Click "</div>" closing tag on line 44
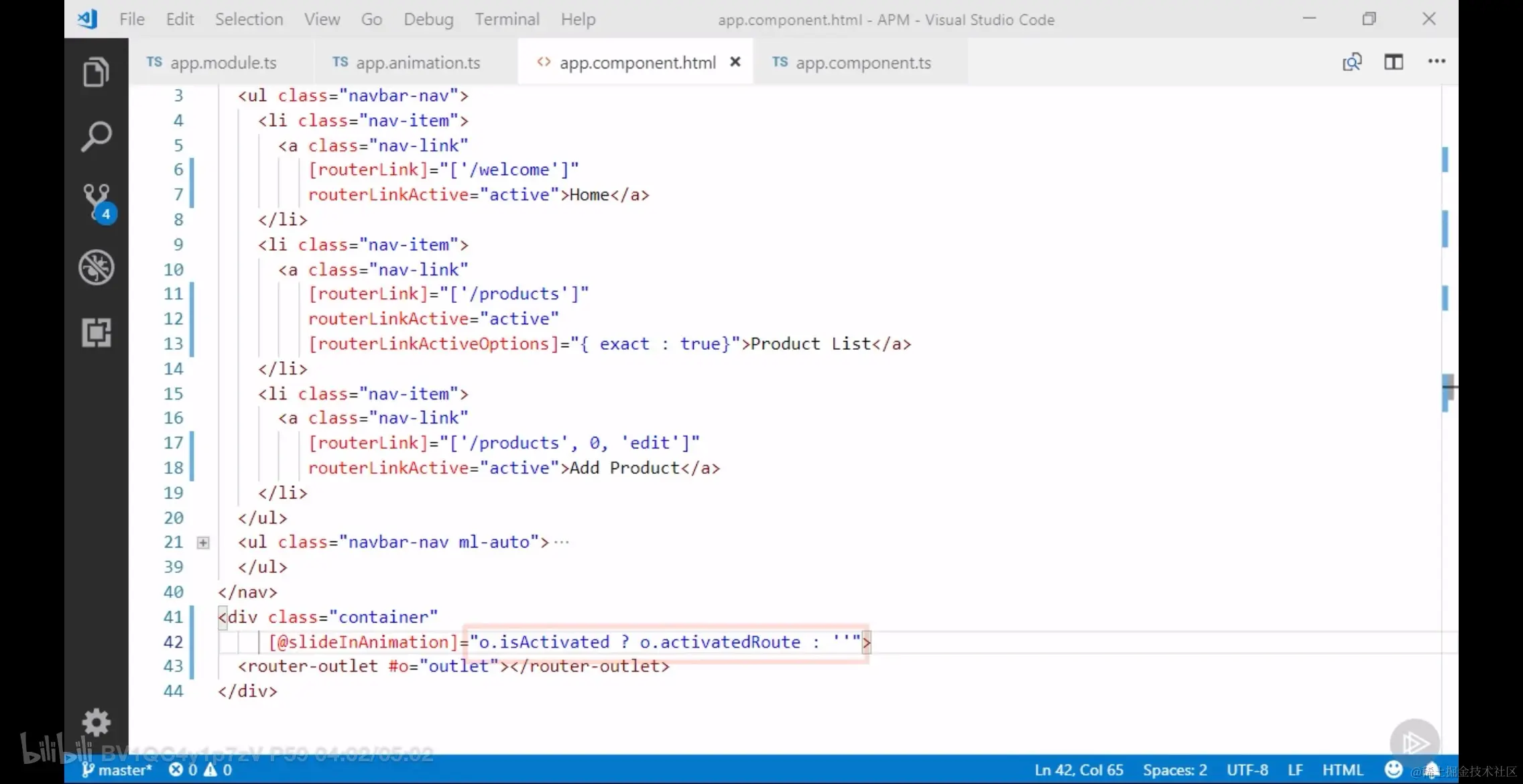This screenshot has width=1523, height=784. click(x=247, y=690)
